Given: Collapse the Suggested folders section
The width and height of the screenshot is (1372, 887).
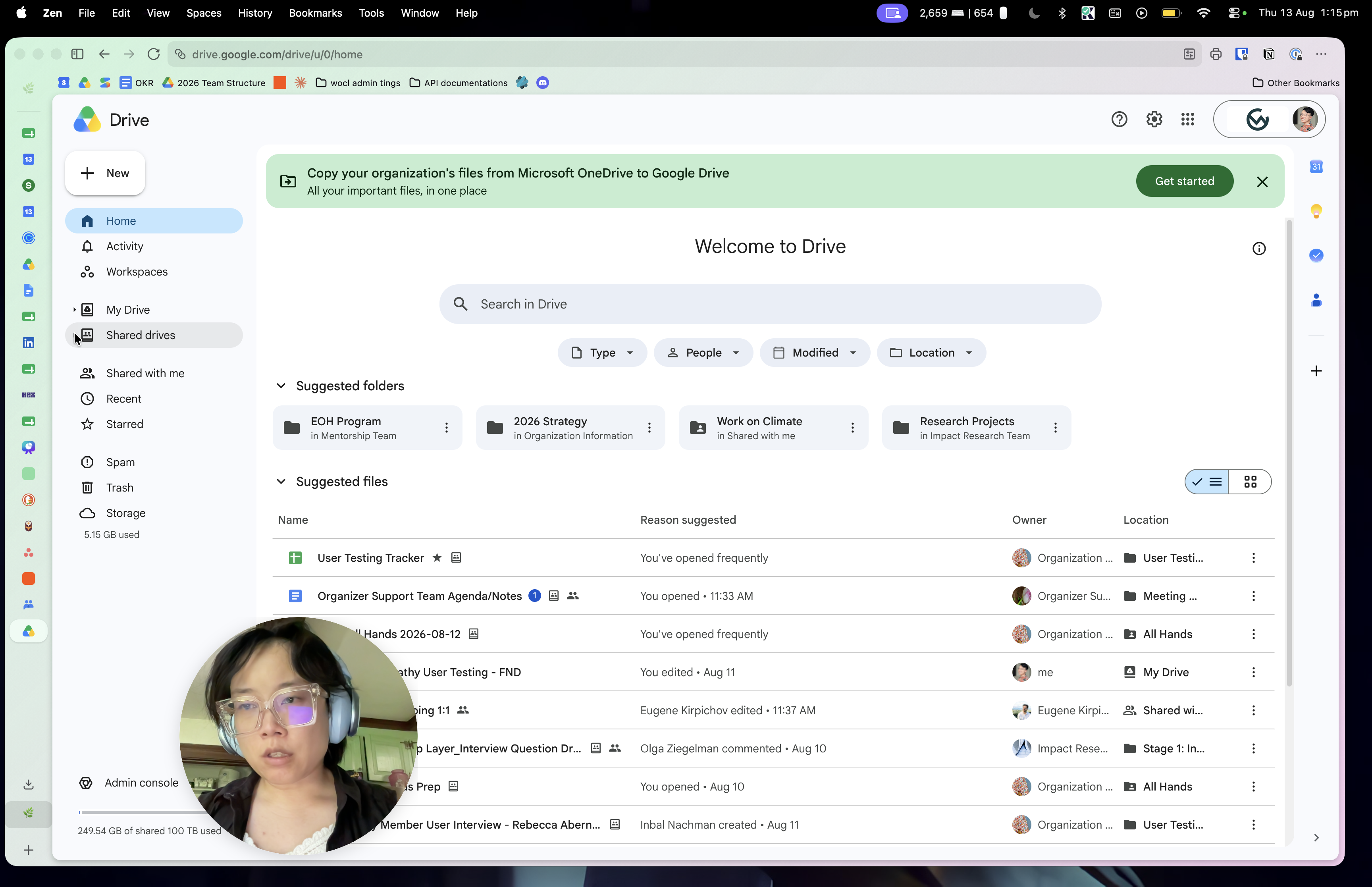Looking at the screenshot, I should tap(281, 386).
